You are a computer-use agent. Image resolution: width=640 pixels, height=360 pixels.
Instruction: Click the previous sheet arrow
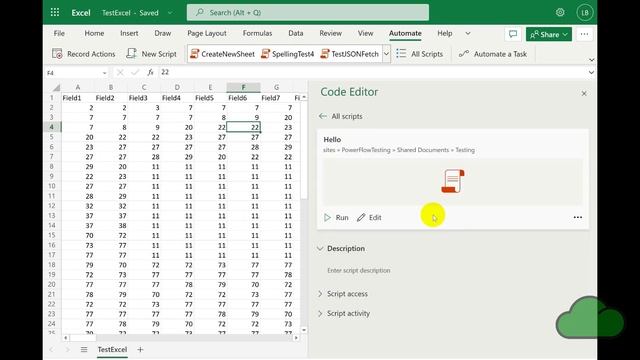[51, 350]
